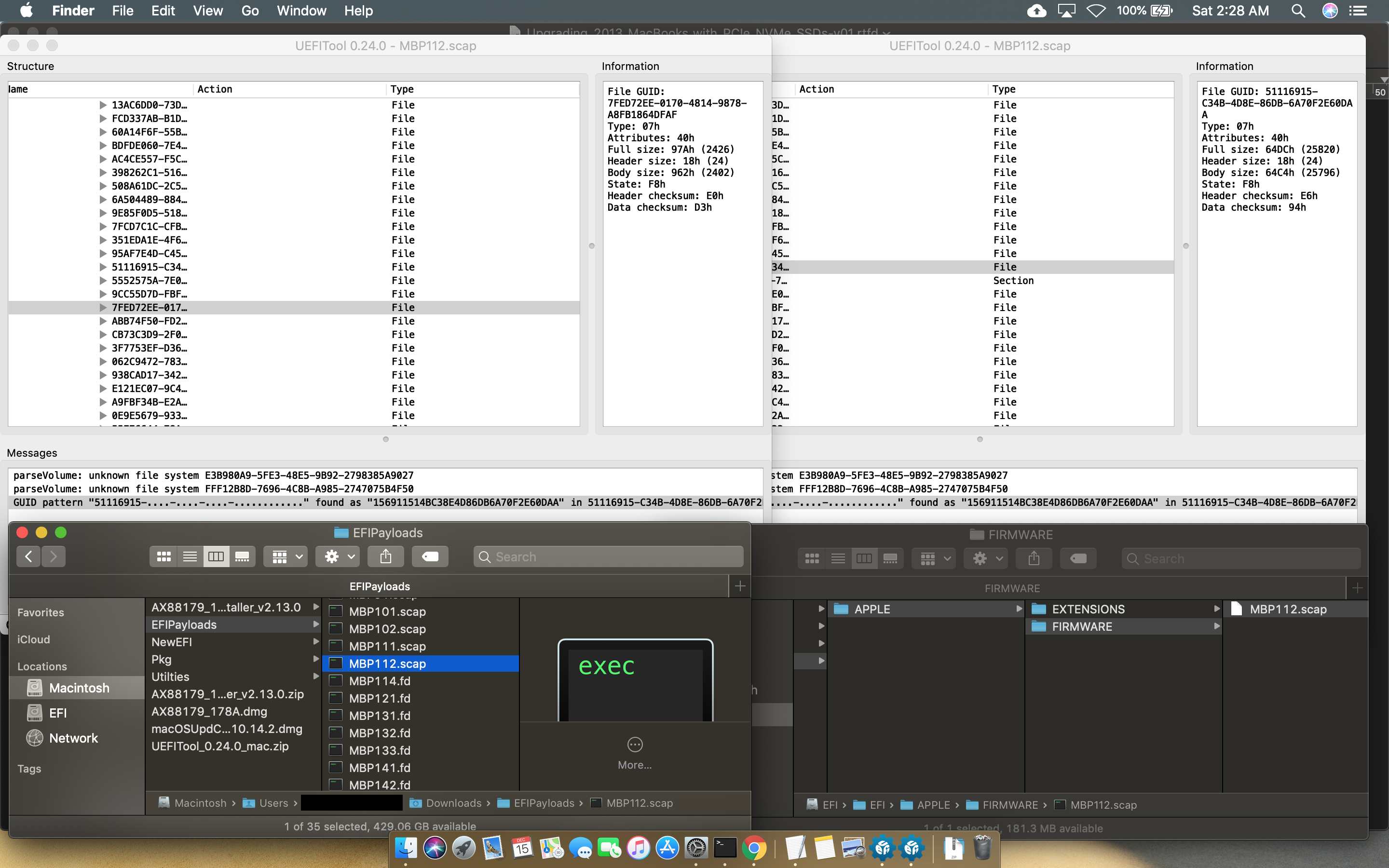Open System Preferences from the Dock
Screen dimensions: 1389x868
[x=696, y=847]
